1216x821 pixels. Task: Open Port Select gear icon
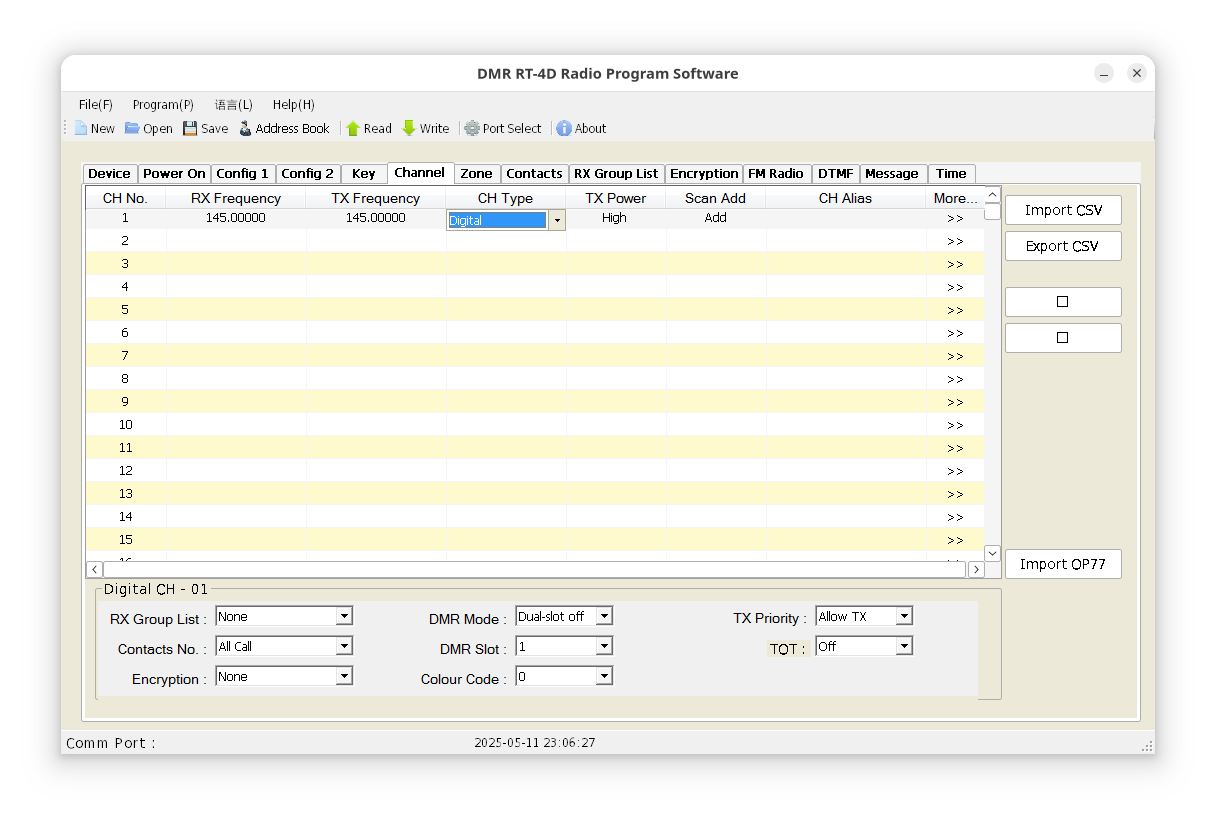coord(472,128)
